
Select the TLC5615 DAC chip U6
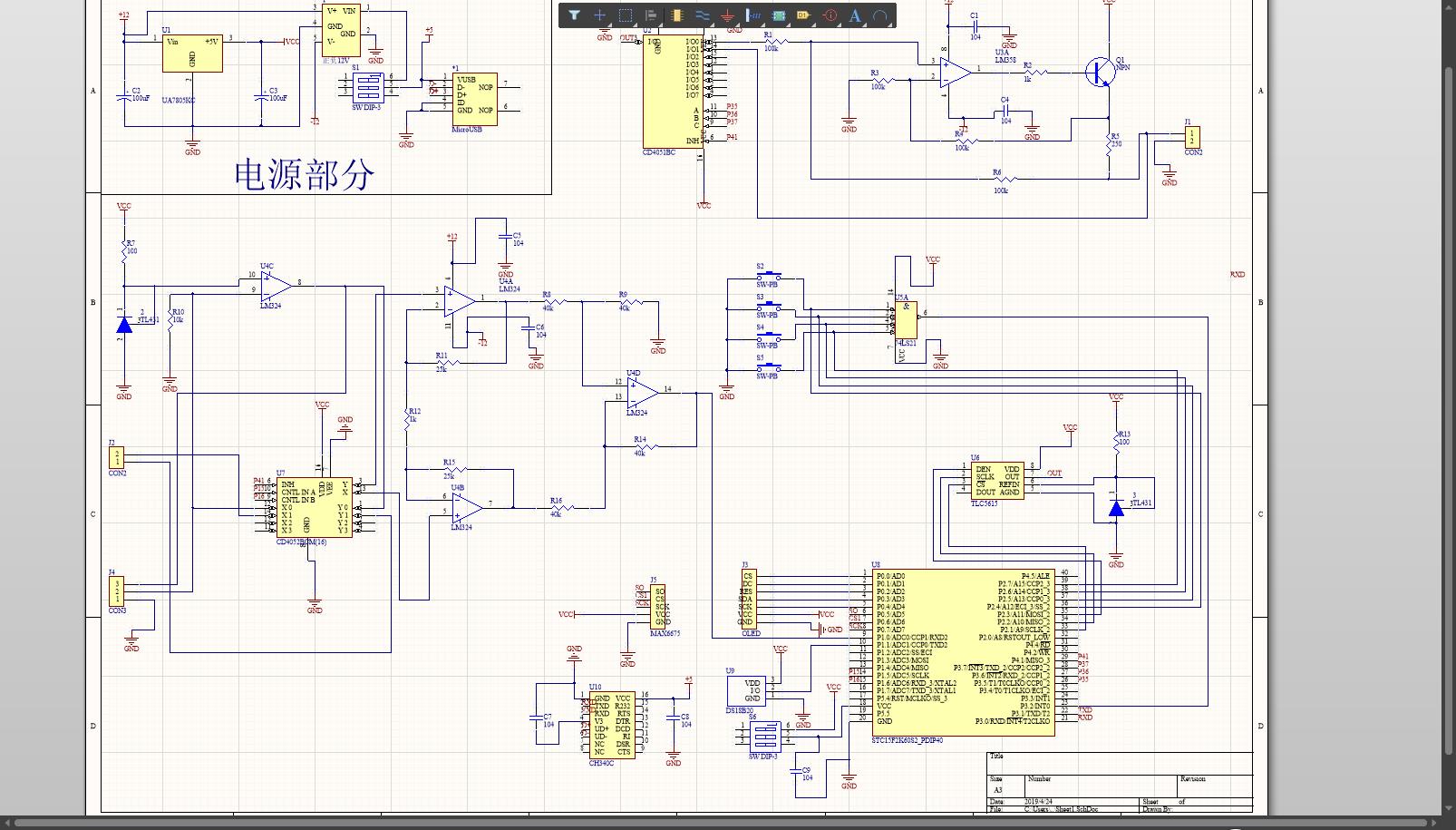coord(997,480)
